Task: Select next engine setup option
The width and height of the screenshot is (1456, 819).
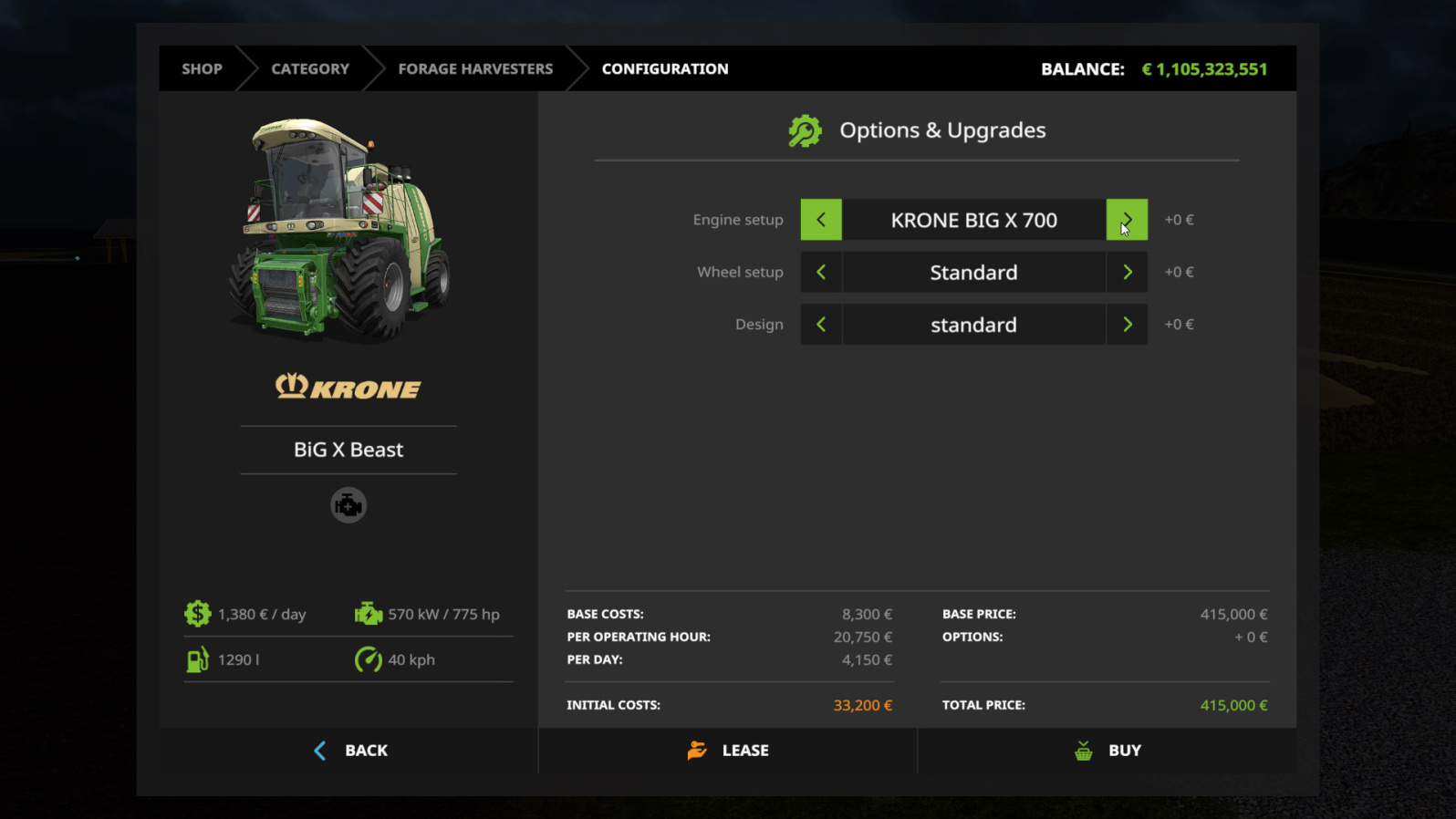Action: point(1127,220)
